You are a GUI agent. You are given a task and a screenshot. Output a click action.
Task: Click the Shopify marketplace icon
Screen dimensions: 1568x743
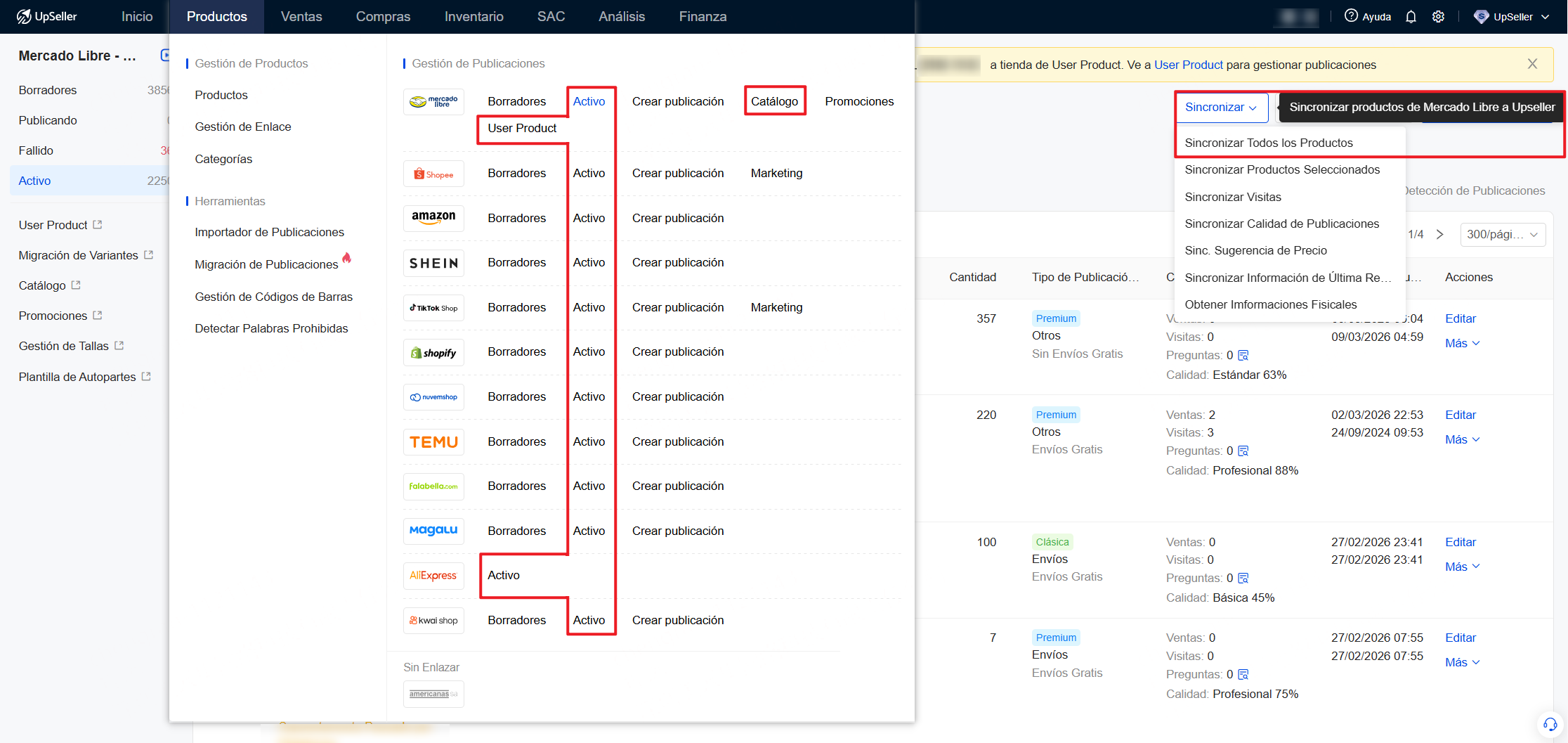(x=433, y=352)
